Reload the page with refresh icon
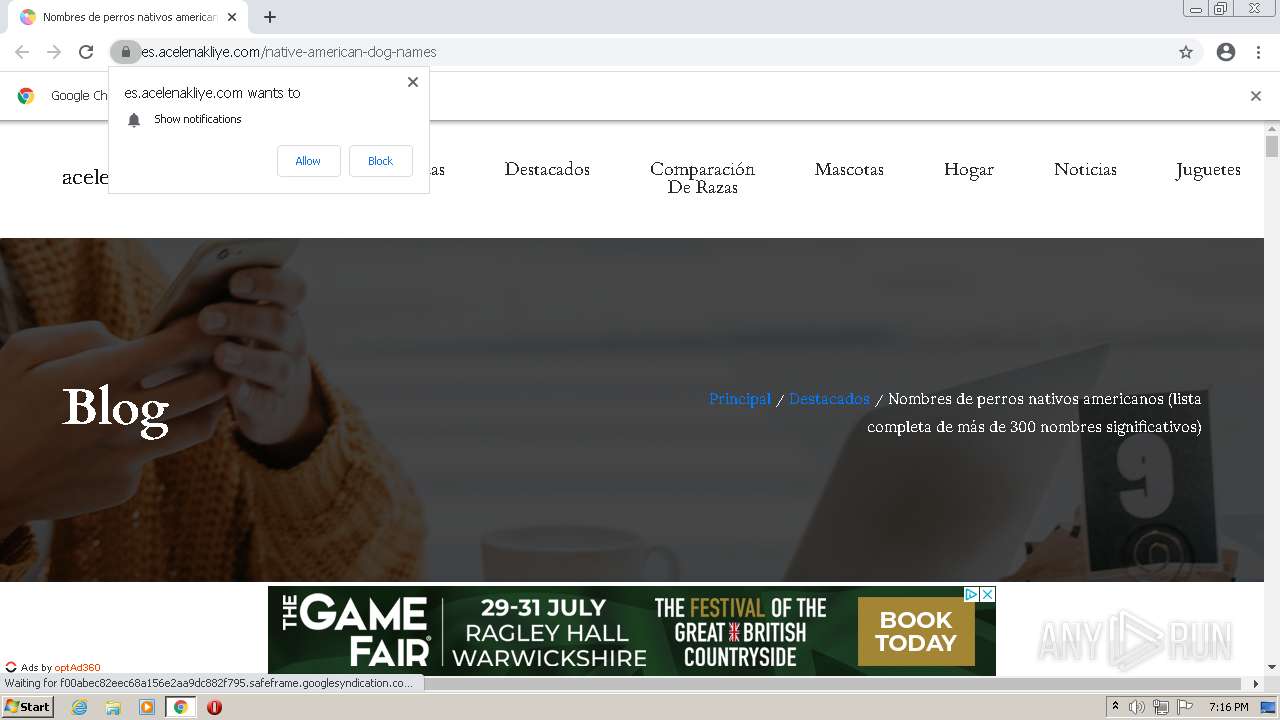 pos(86,52)
